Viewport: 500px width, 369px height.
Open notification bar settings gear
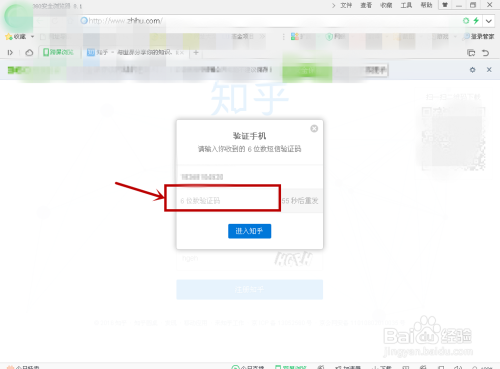tap(472, 70)
